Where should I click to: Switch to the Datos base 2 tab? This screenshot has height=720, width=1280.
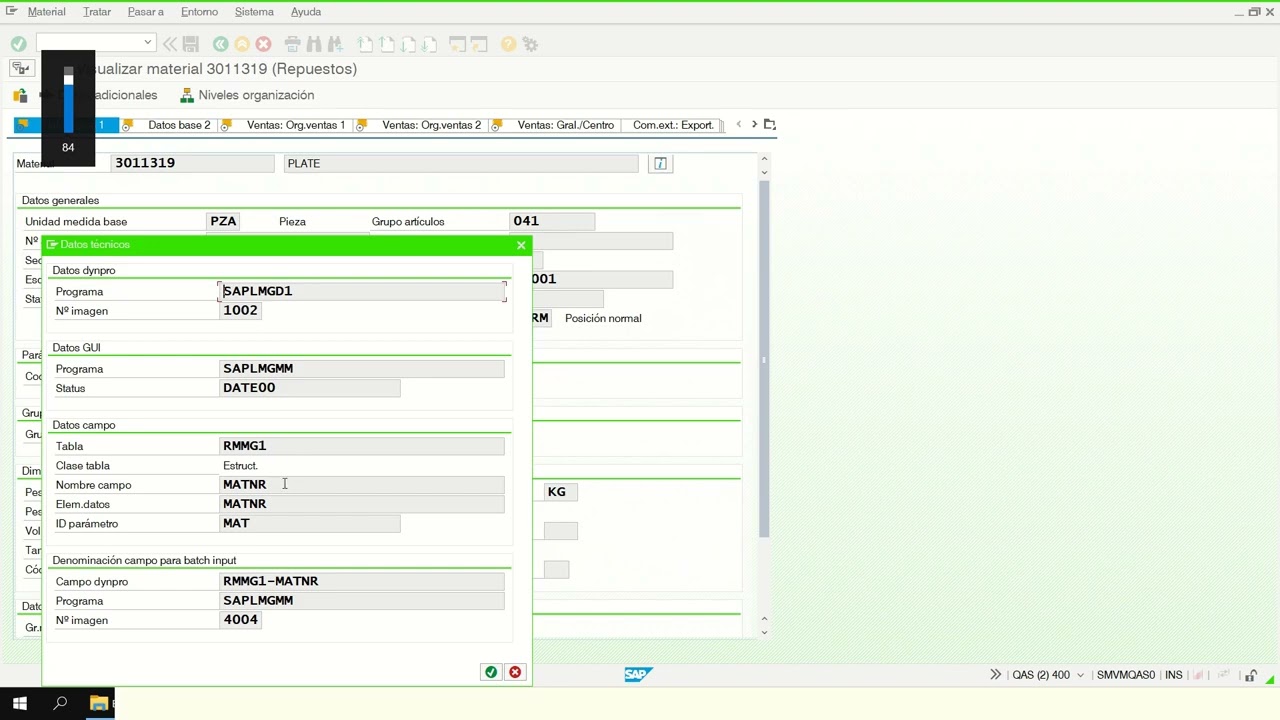coord(179,125)
